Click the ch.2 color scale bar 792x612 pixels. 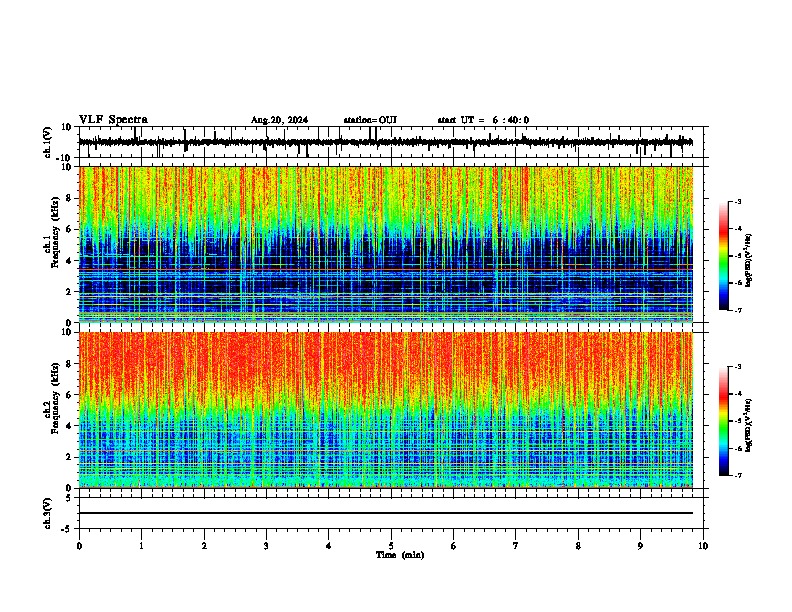[724, 421]
